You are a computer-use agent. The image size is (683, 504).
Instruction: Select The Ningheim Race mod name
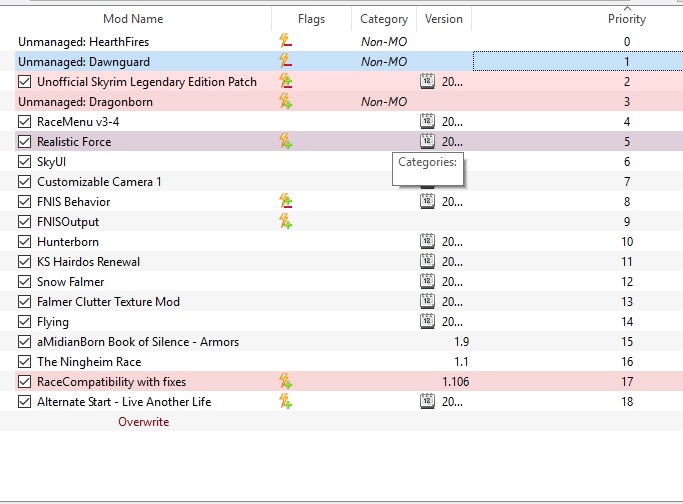(x=89, y=362)
